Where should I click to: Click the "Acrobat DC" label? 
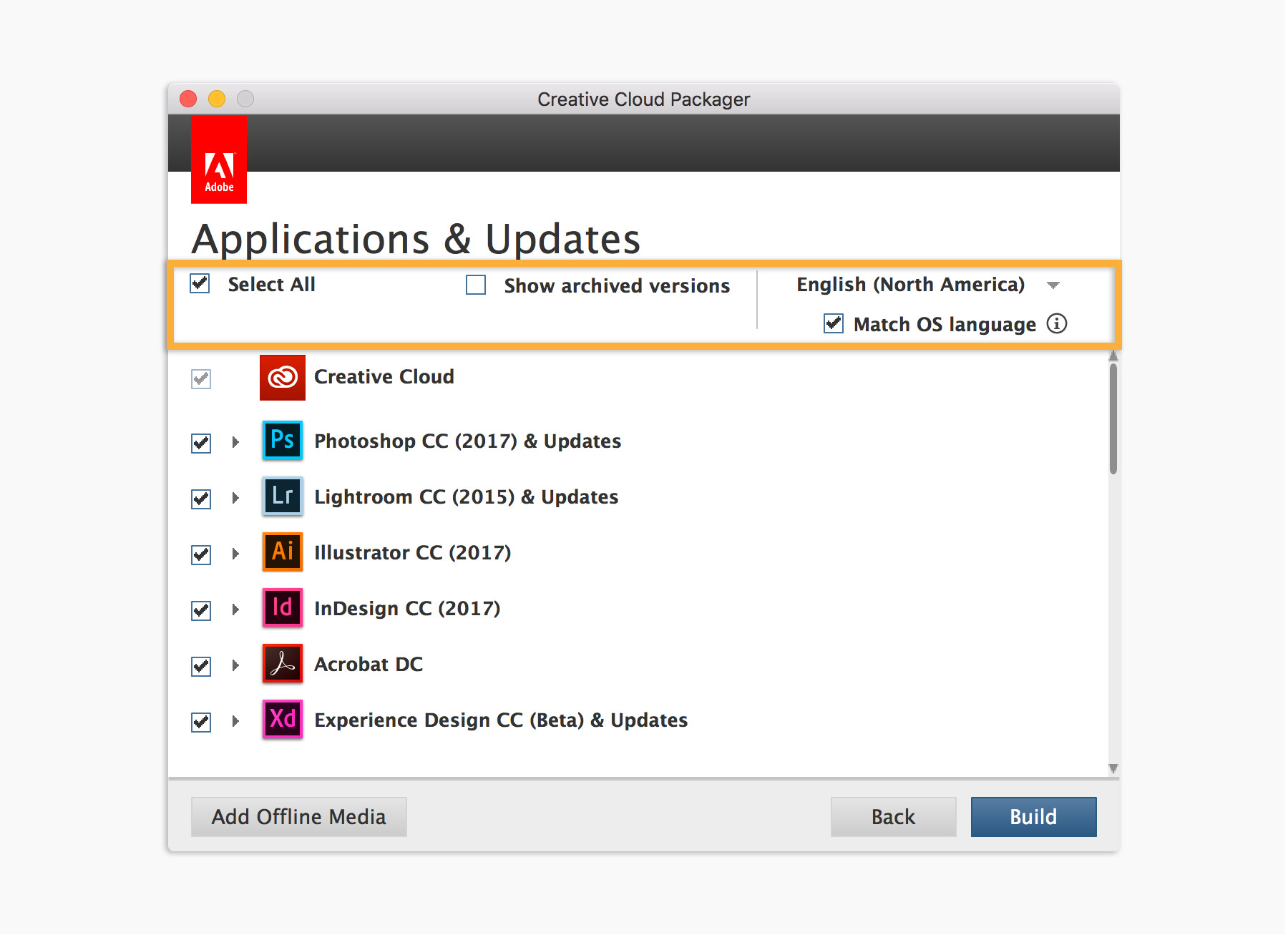[369, 664]
